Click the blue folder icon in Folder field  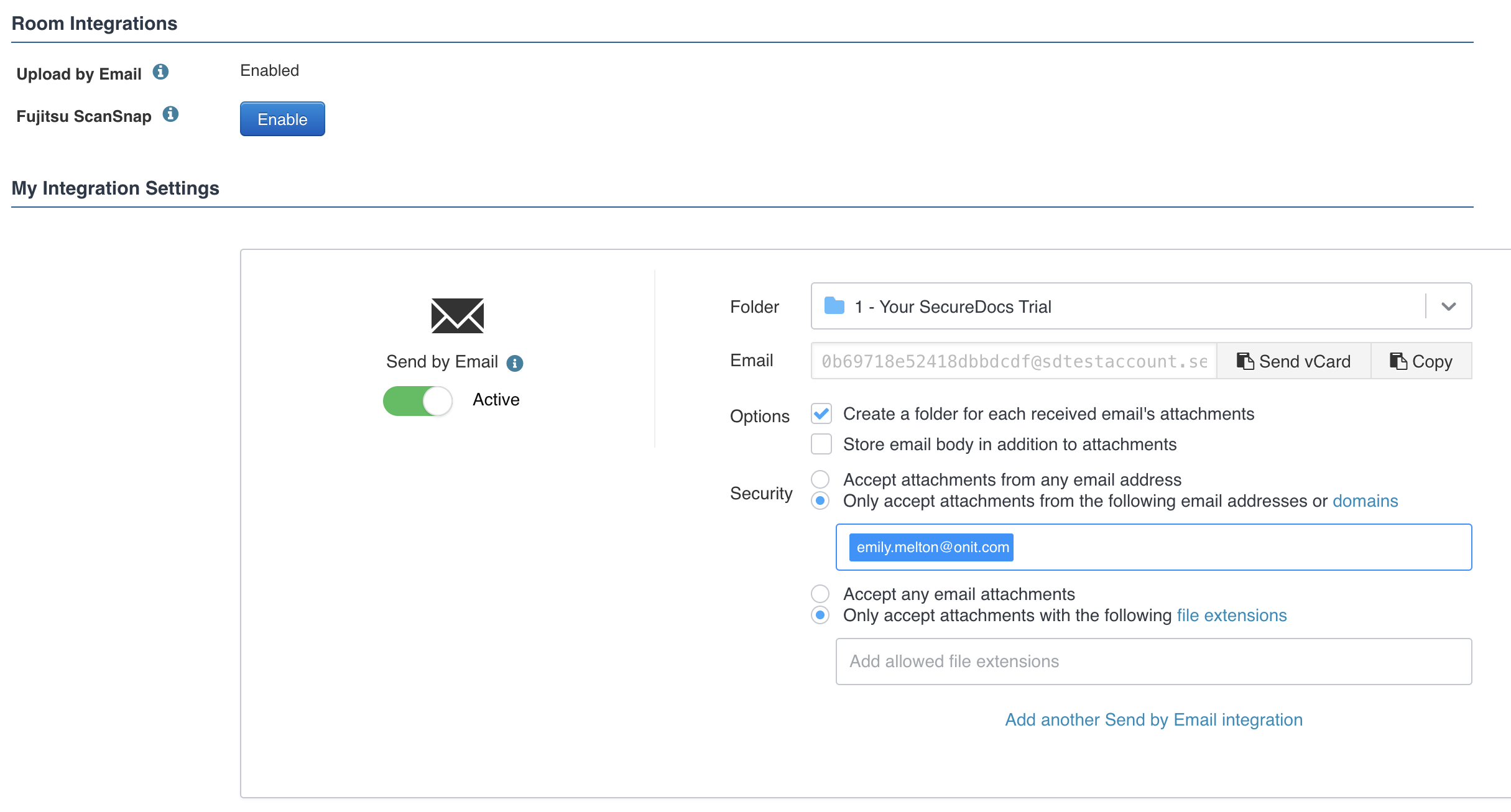[834, 306]
